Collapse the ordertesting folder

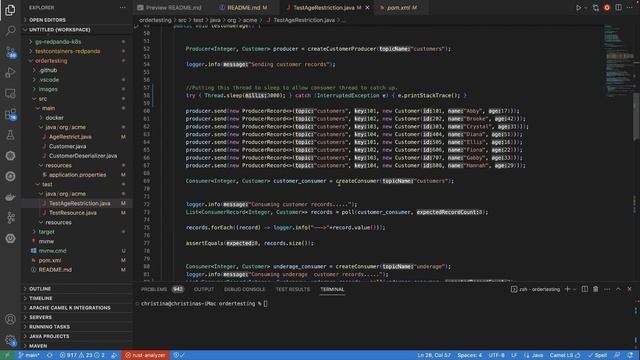click(51, 61)
